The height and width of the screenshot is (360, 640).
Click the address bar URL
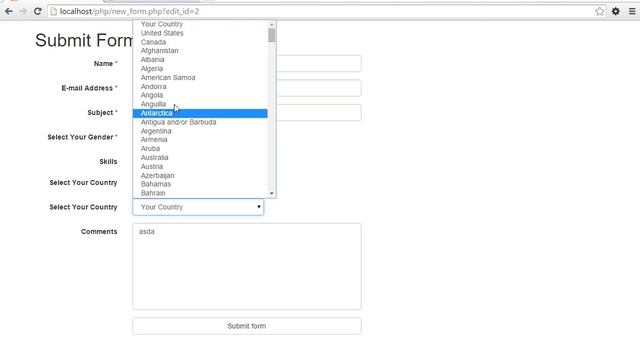click(x=129, y=11)
